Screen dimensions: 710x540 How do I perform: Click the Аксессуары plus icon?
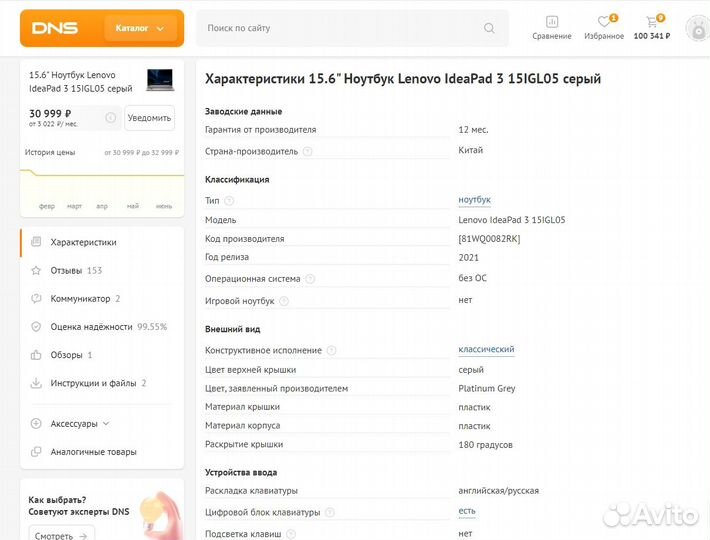36,424
